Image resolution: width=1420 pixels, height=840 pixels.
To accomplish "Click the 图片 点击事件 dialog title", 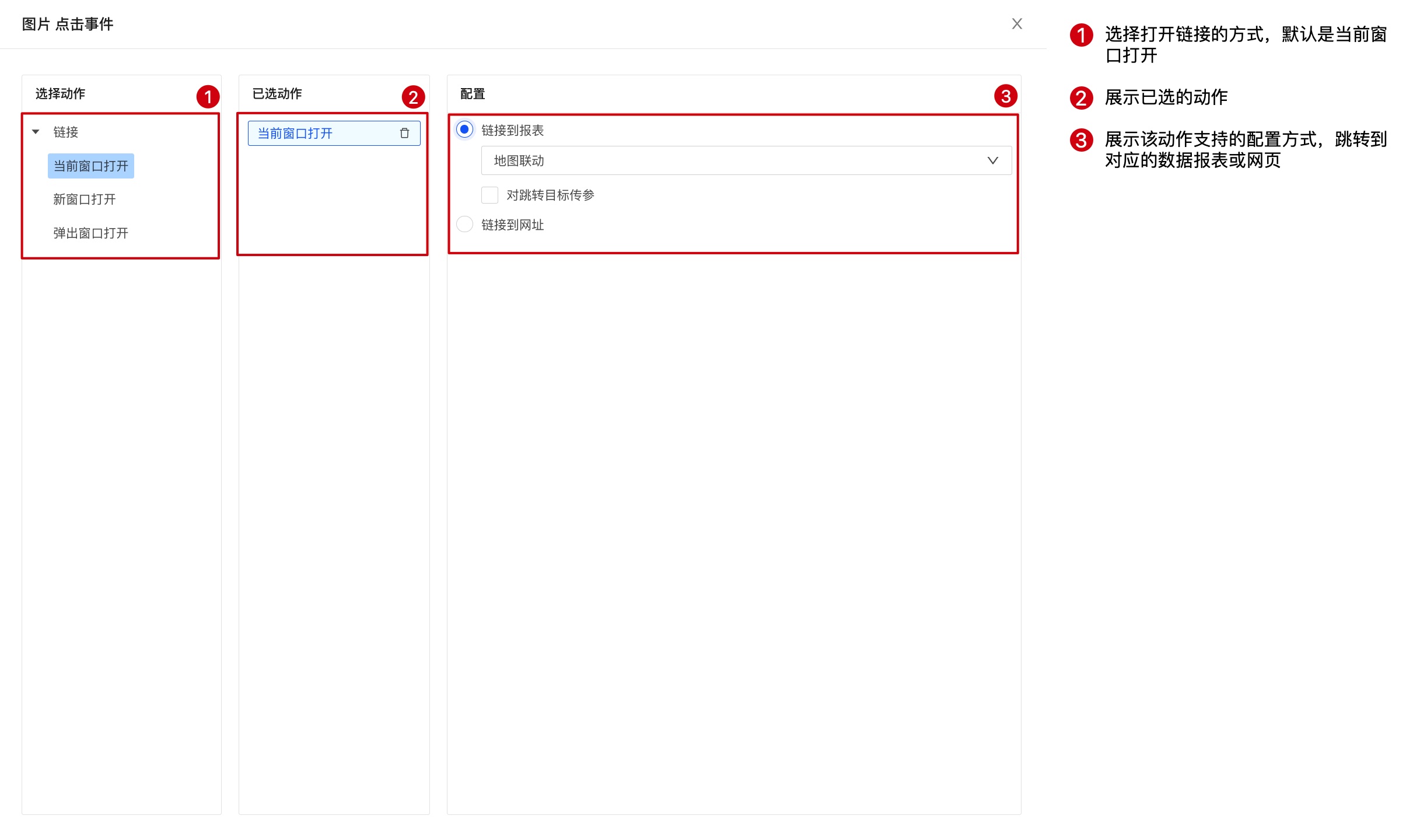I will pos(68,24).
